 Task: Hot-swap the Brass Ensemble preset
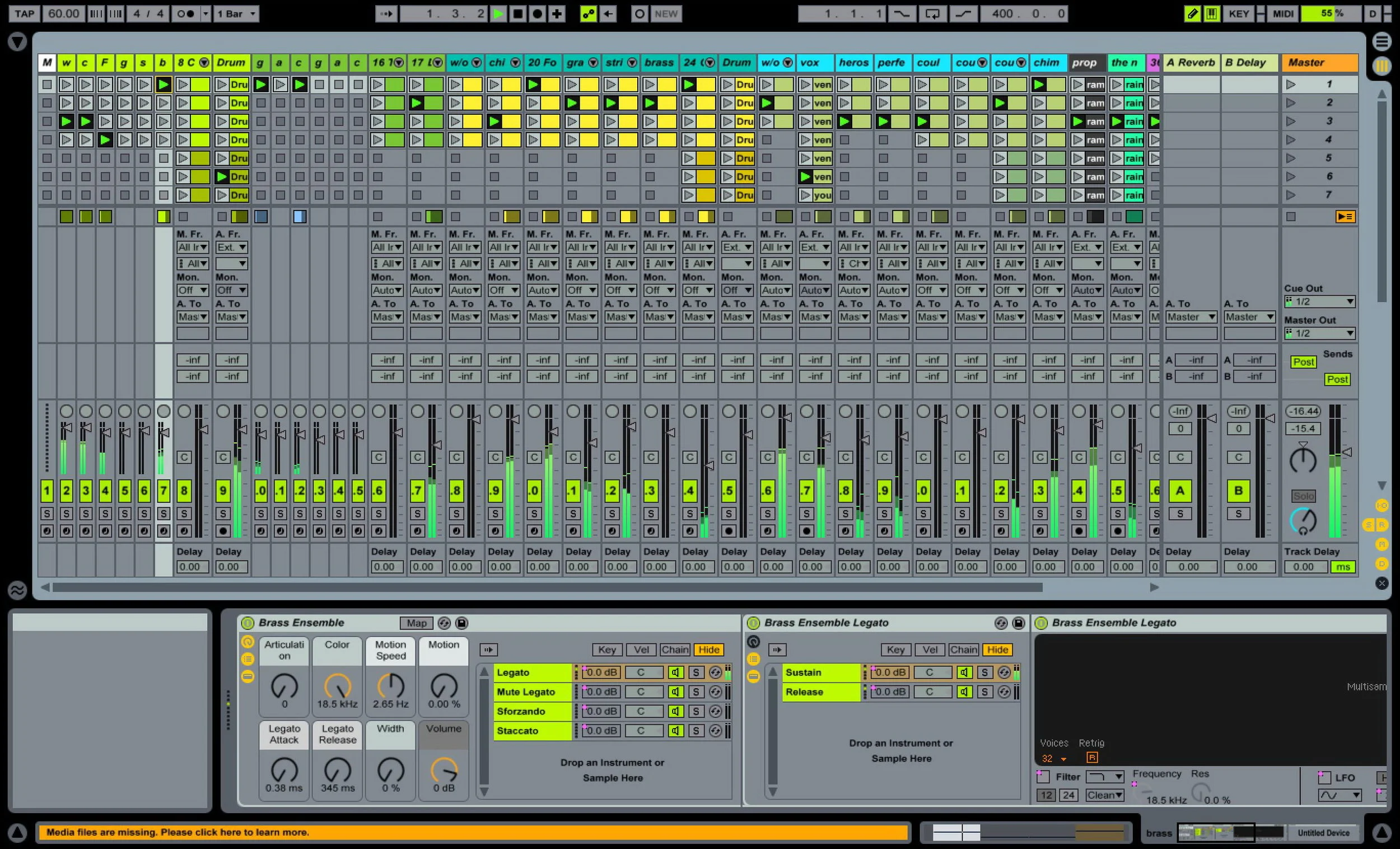coord(444,623)
